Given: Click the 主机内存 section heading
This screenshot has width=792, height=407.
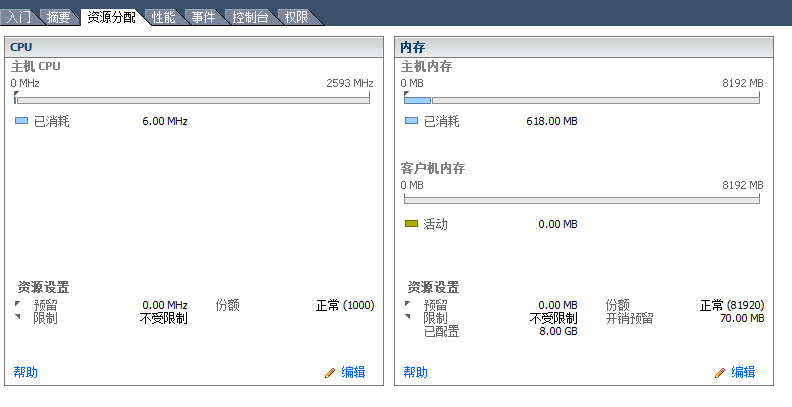Looking at the screenshot, I should pyautogui.click(x=426, y=66).
